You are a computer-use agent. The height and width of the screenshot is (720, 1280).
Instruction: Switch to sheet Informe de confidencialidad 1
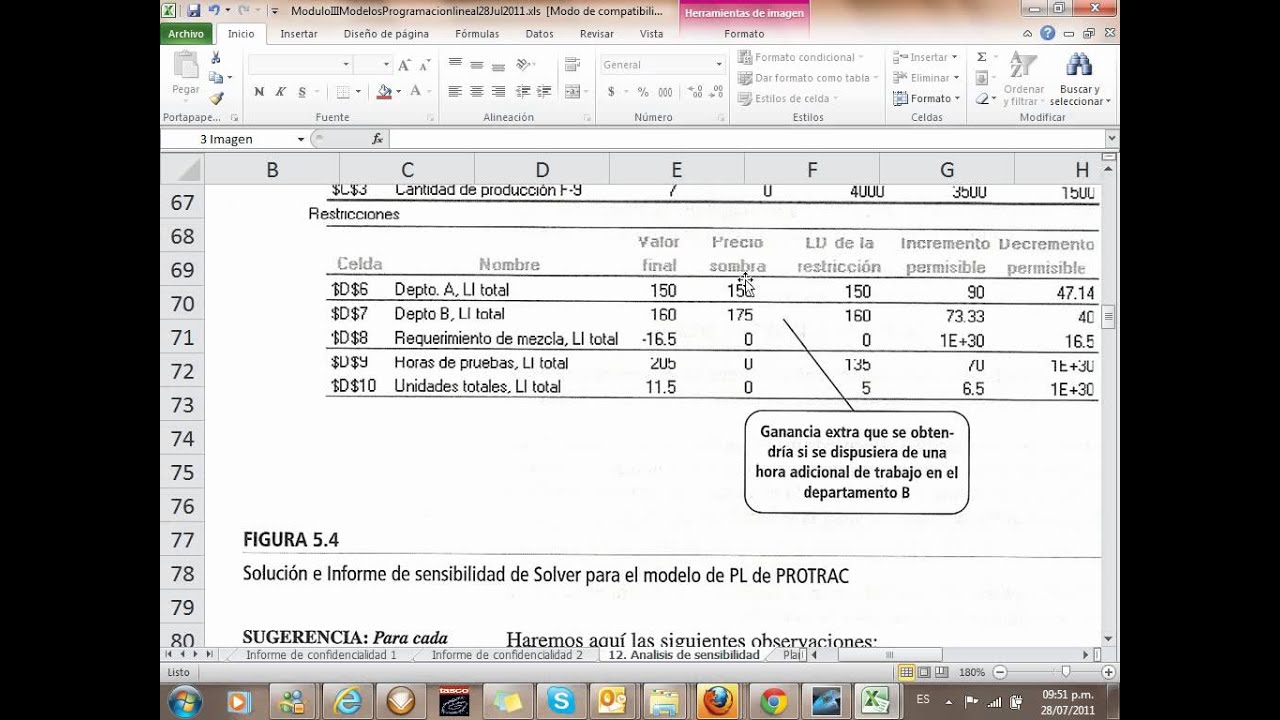pyautogui.click(x=321, y=655)
